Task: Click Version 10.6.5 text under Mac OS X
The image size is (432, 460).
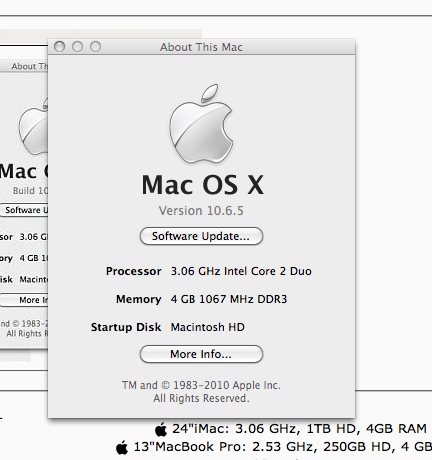Action: [201, 211]
